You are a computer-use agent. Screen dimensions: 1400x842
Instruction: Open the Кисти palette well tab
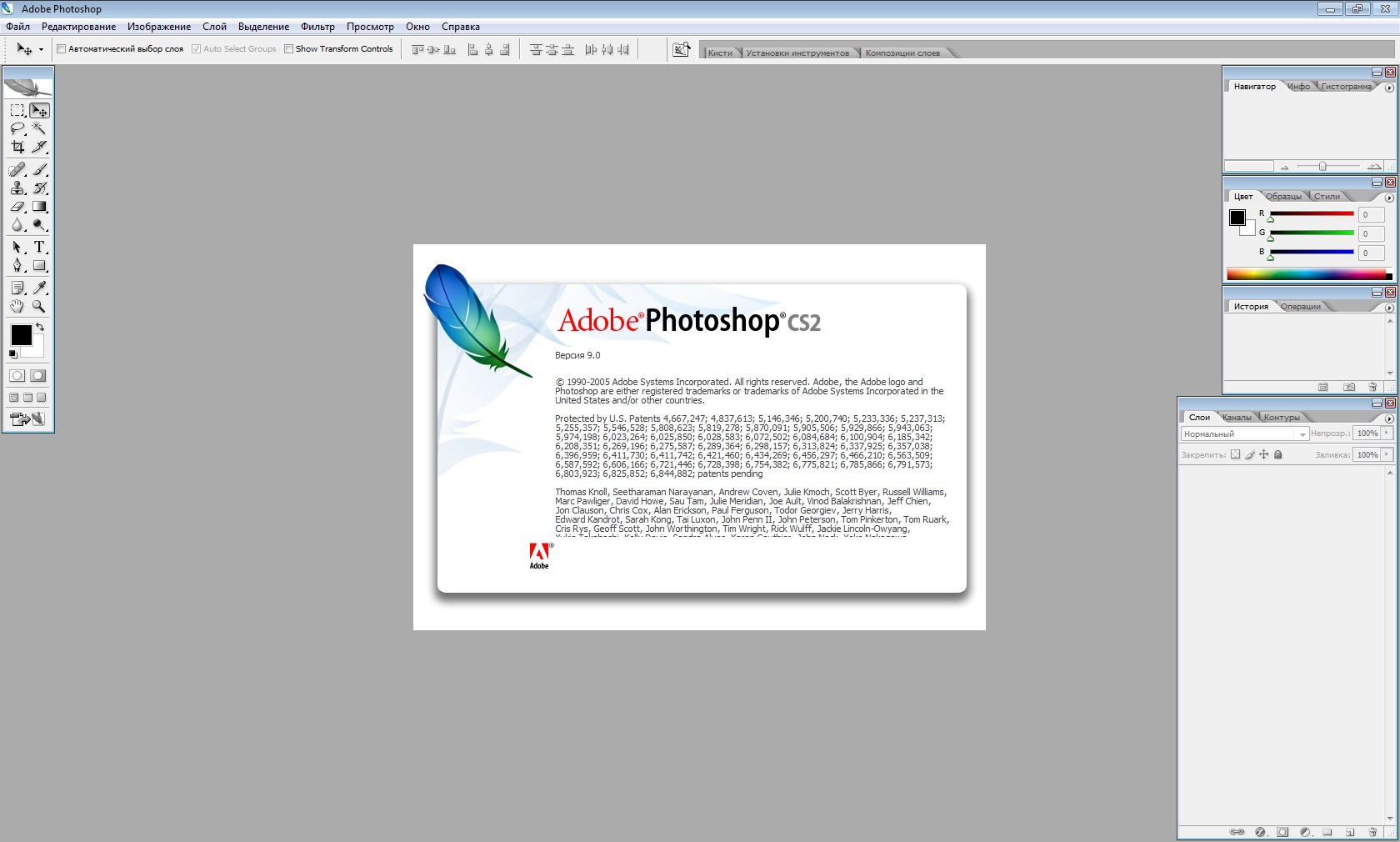720,53
